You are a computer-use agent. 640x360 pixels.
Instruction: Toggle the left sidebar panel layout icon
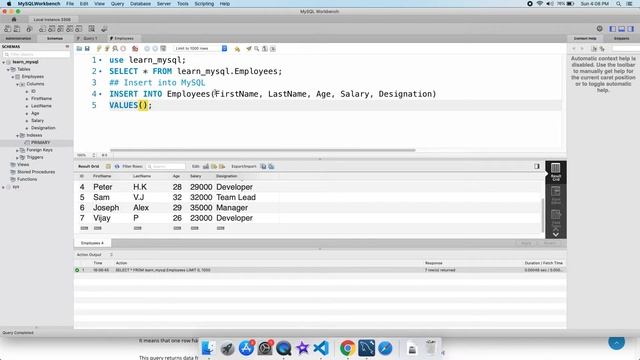click(x=613, y=29)
